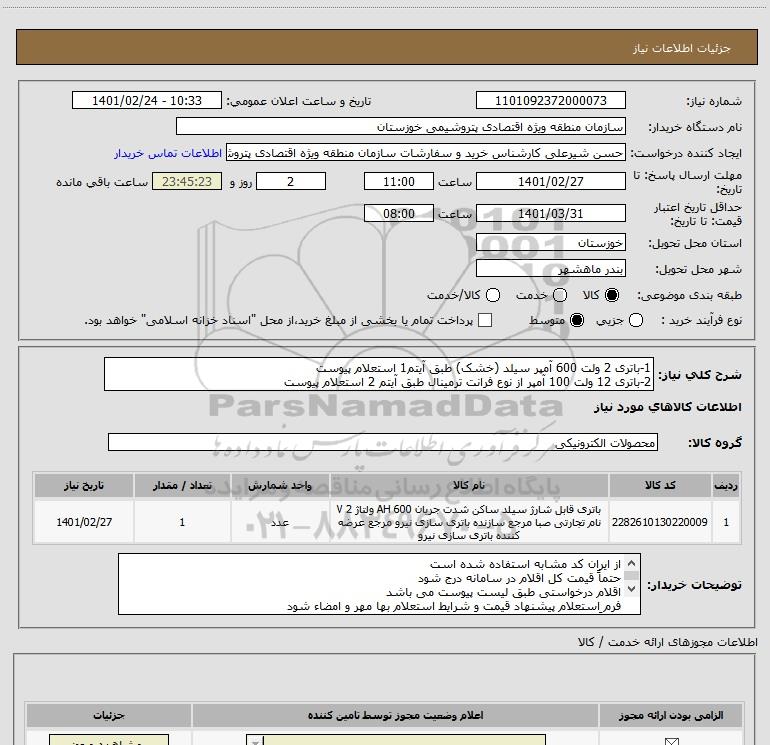The height and width of the screenshot is (745, 770).
Task: Toggle the mandatory license checkbox
Action: click(x=671, y=741)
